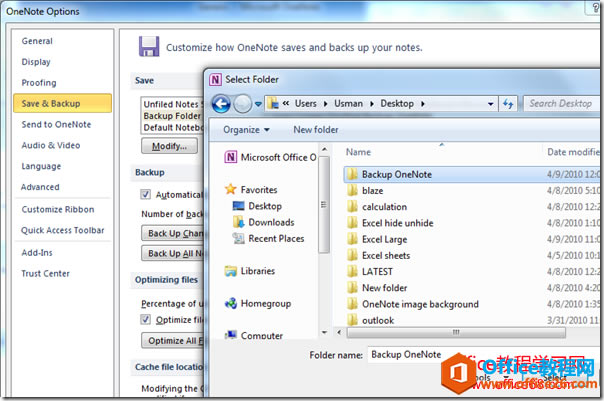Select the Backup OneNote folder icon
Screen dimensions: 604x401
352,174
